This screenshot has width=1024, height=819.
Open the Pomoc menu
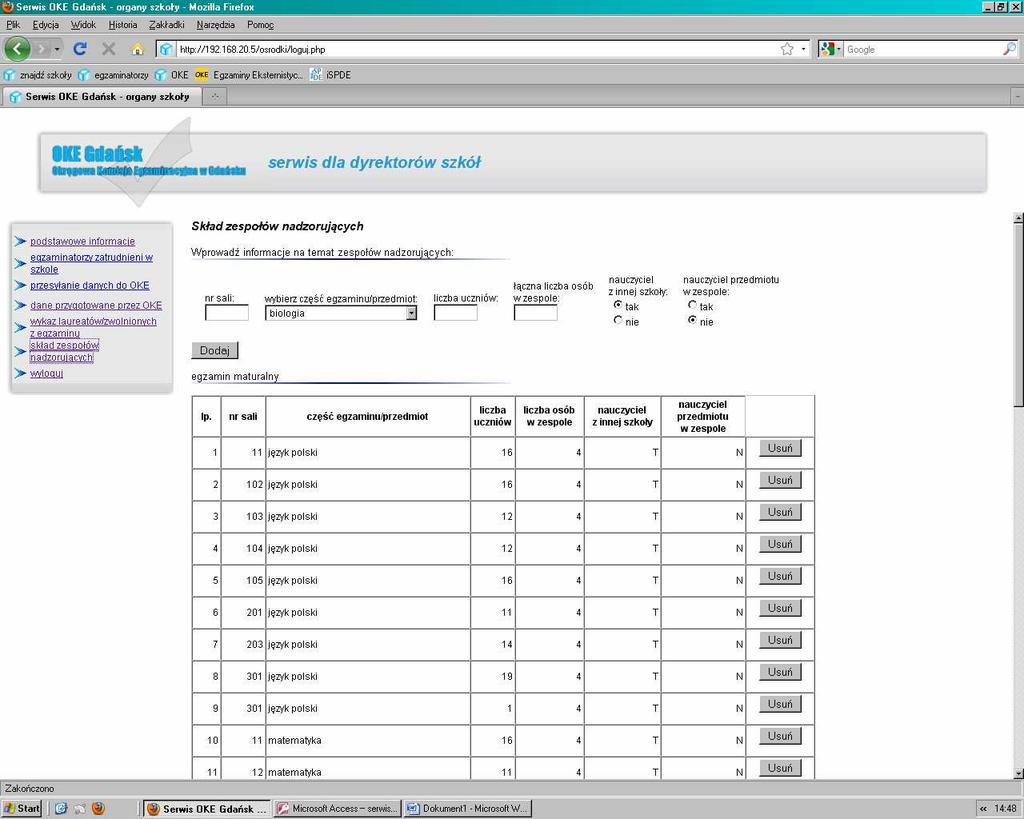[261, 25]
